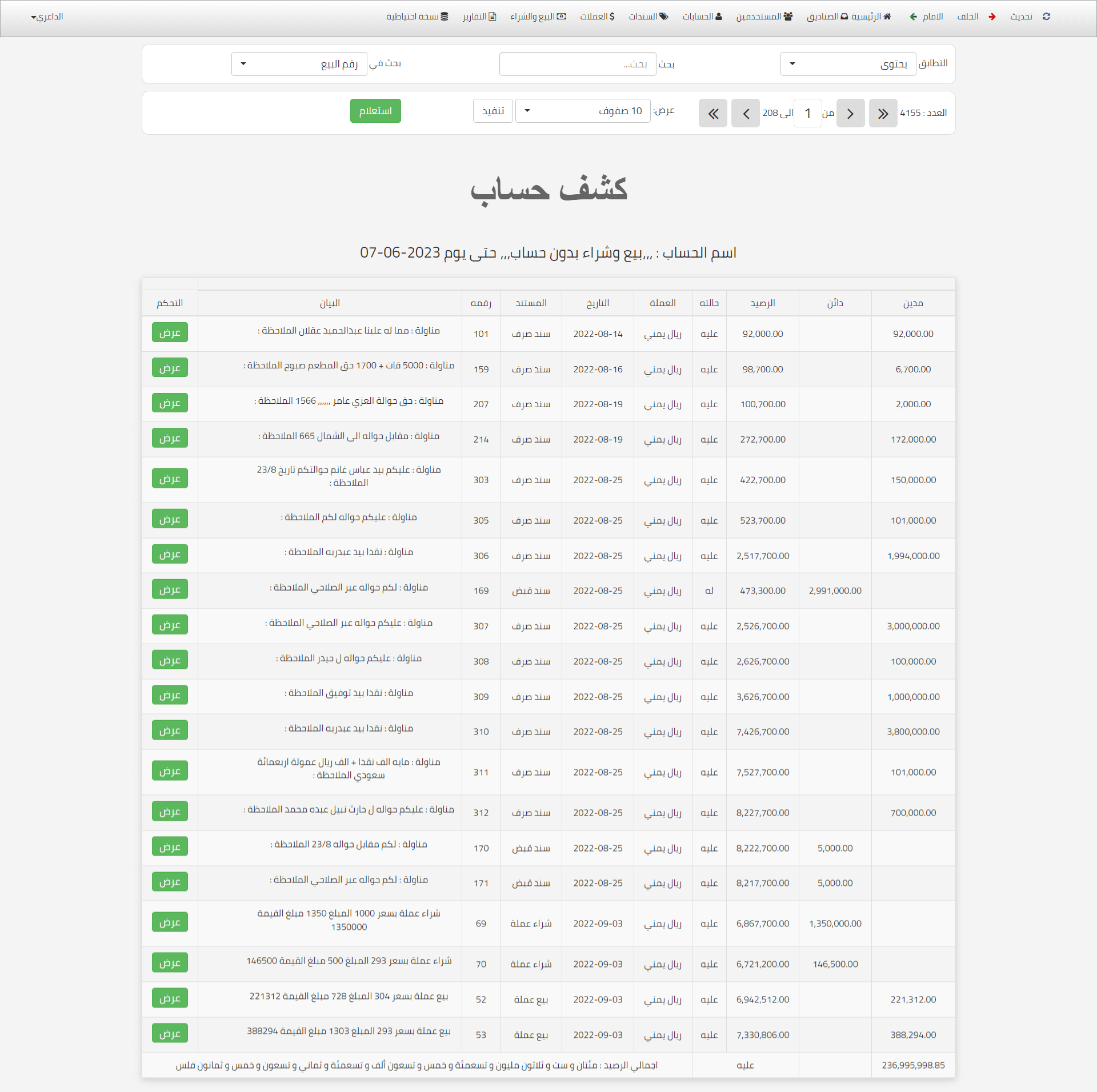The height and width of the screenshot is (1092, 1097).
Task: Click the previous page single chevron
Action: click(x=850, y=113)
